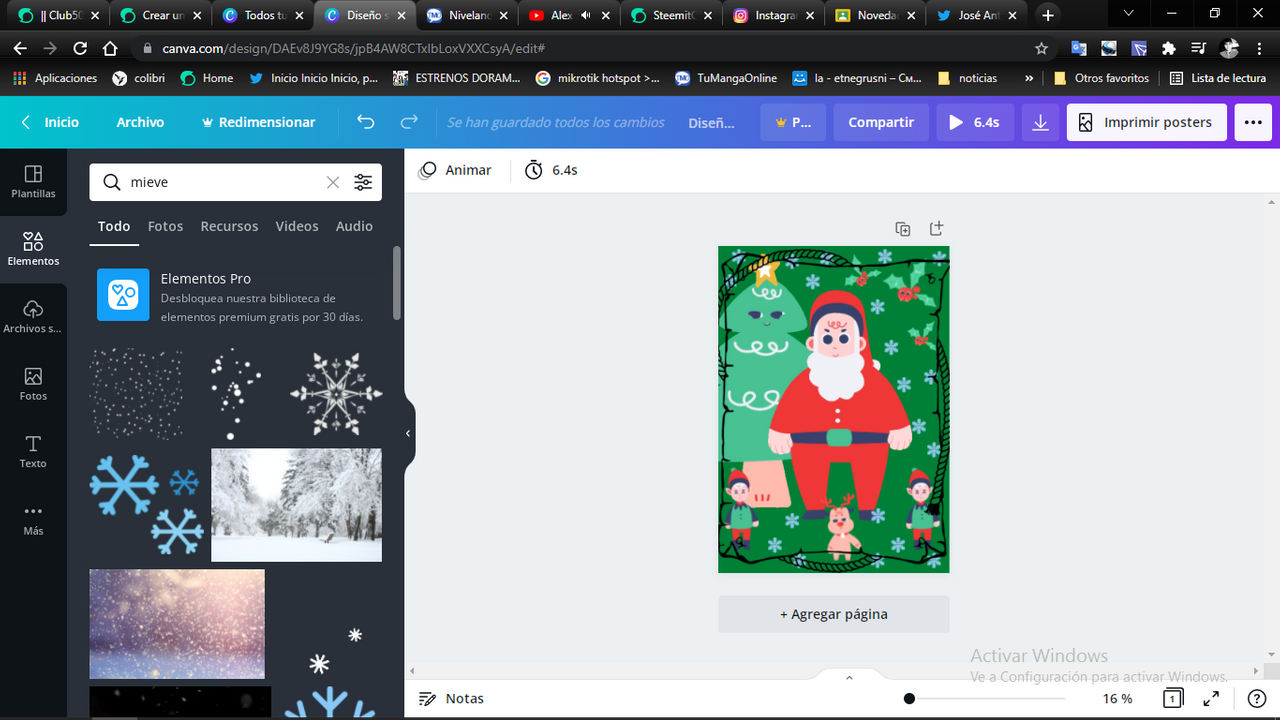Bookmark the page with the star icon

coord(1041,48)
